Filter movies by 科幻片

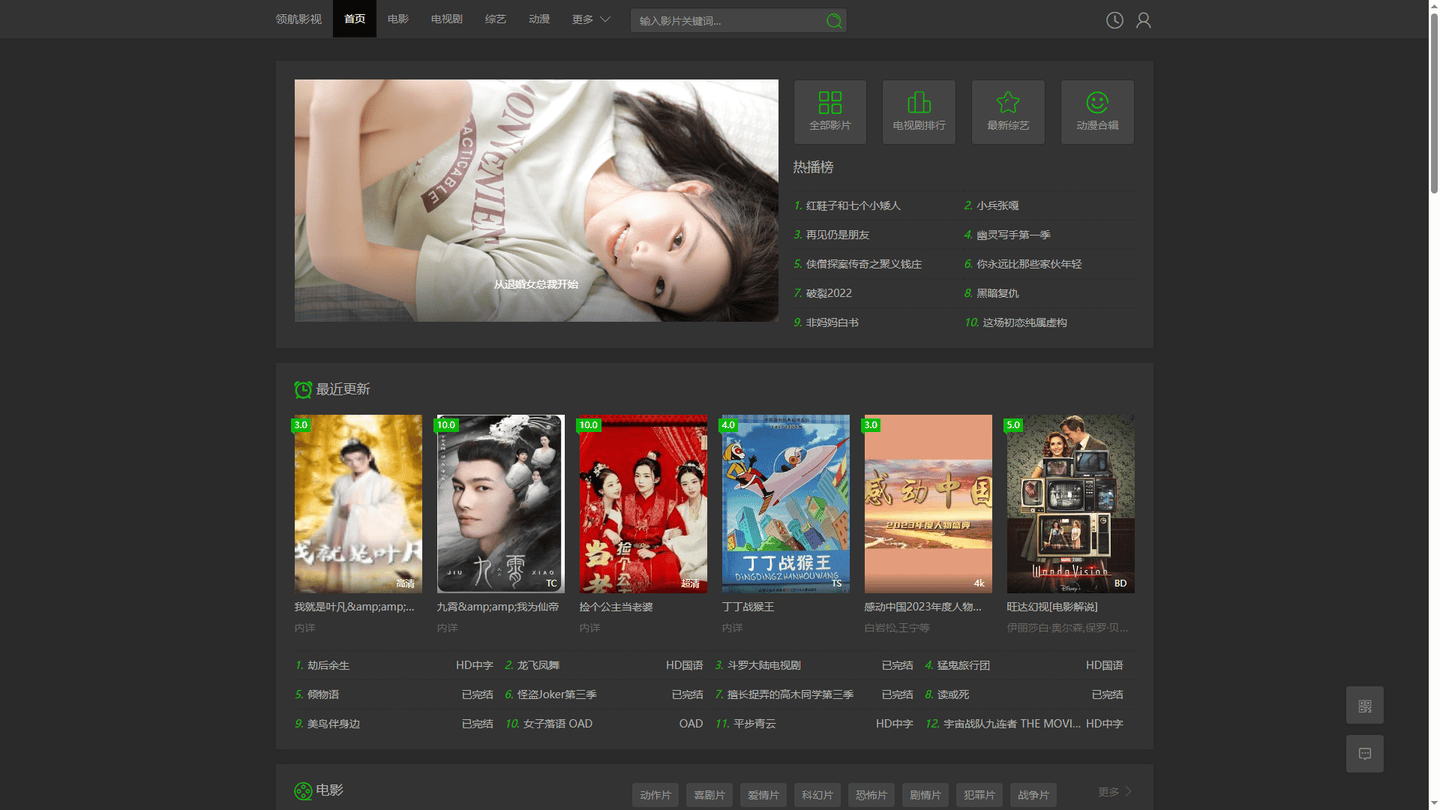pyautogui.click(x=817, y=795)
